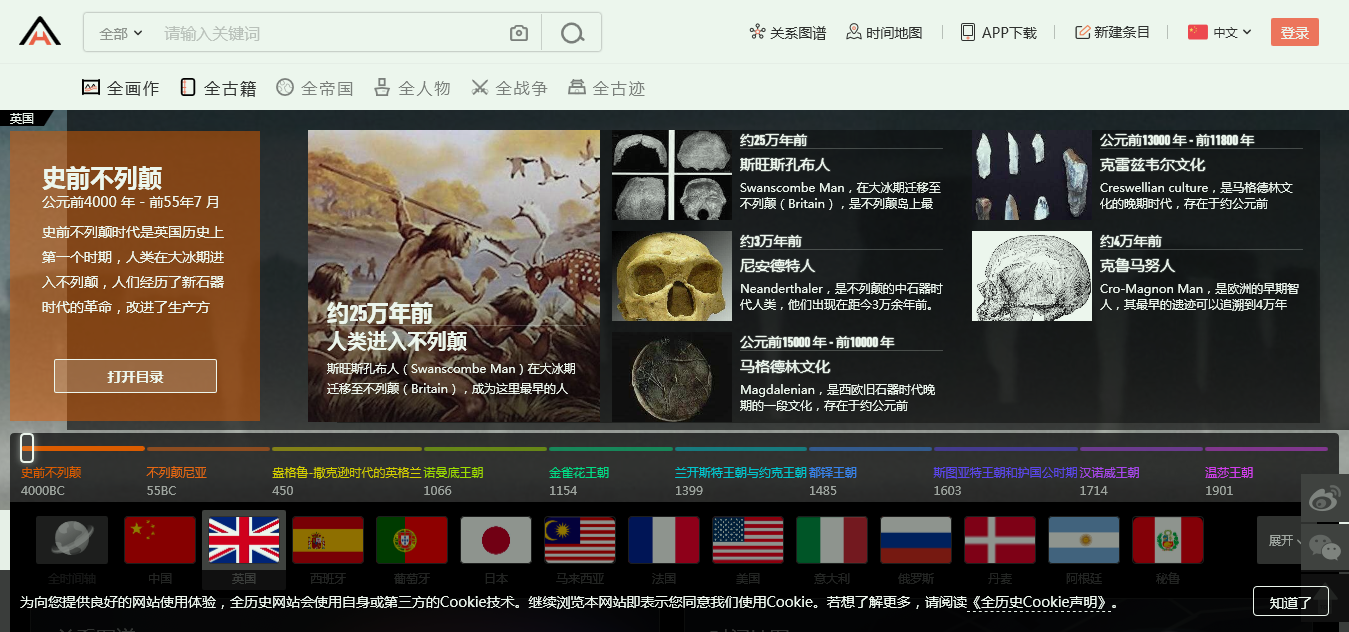This screenshot has height=632, width=1349.
Task: Click the 英国 country tag
Action: click(x=22, y=118)
